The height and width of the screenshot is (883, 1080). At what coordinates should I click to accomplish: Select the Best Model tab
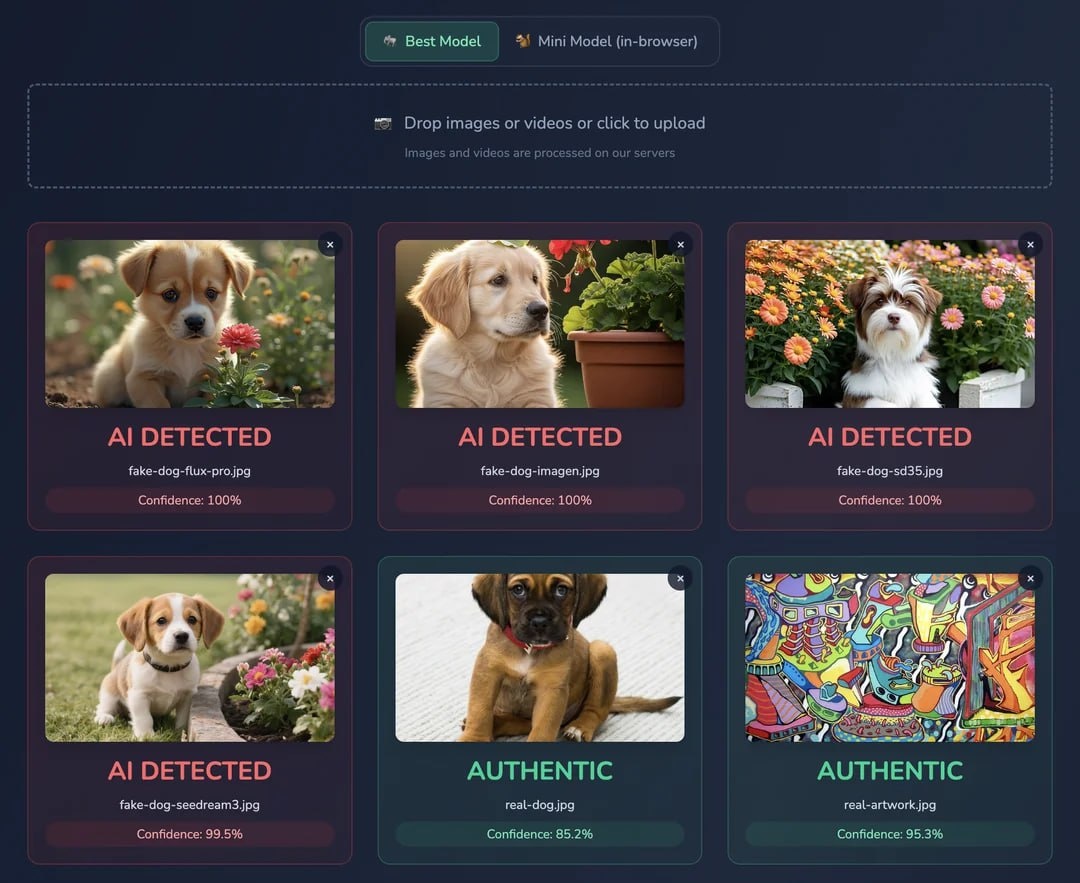tap(432, 41)
